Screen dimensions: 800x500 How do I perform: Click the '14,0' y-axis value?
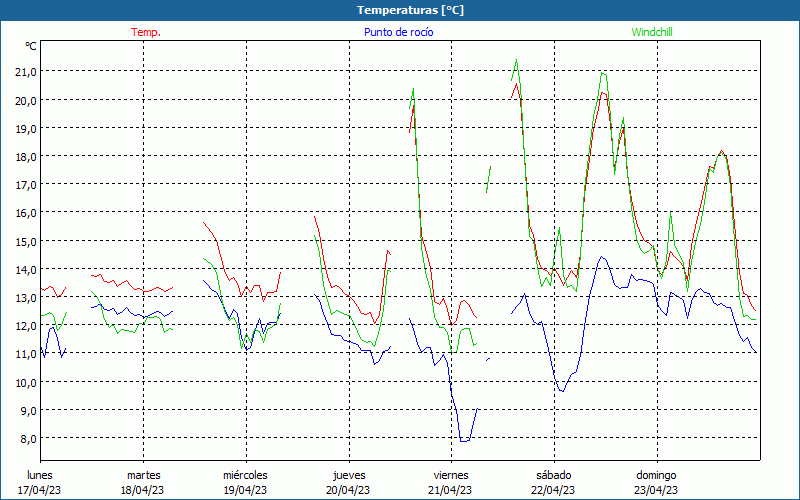26,269
